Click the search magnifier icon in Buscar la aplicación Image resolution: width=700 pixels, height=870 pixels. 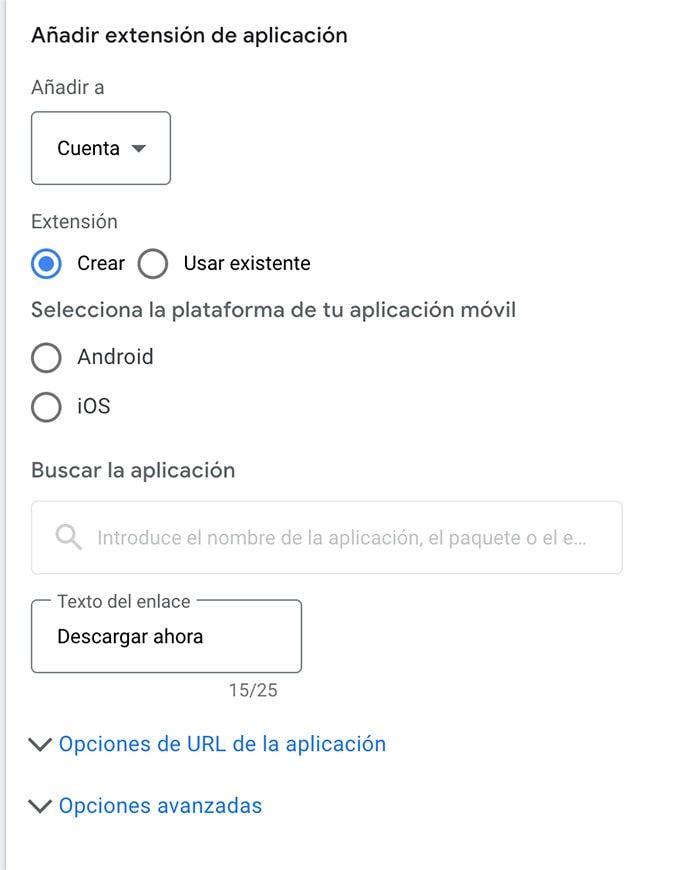click(x=67, y=537)
